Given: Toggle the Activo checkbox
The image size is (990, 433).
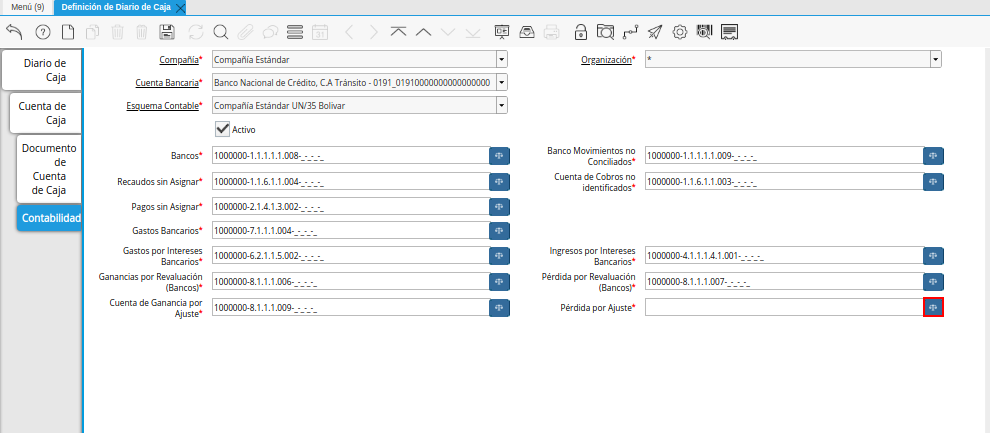Looking at the screenshot, I should coord(222,129).
